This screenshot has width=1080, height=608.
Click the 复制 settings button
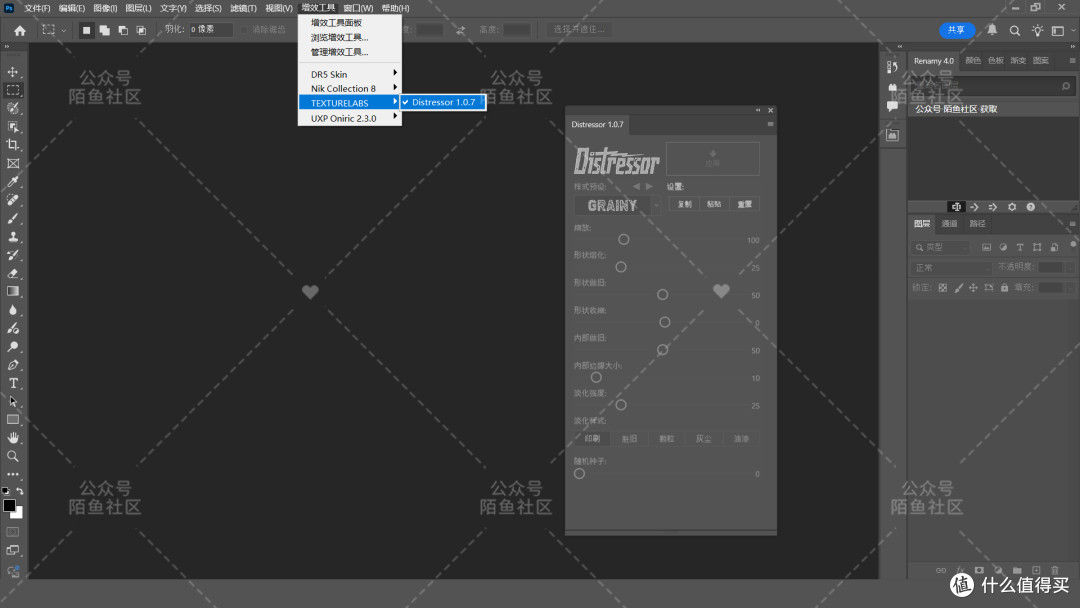[684, 205]
